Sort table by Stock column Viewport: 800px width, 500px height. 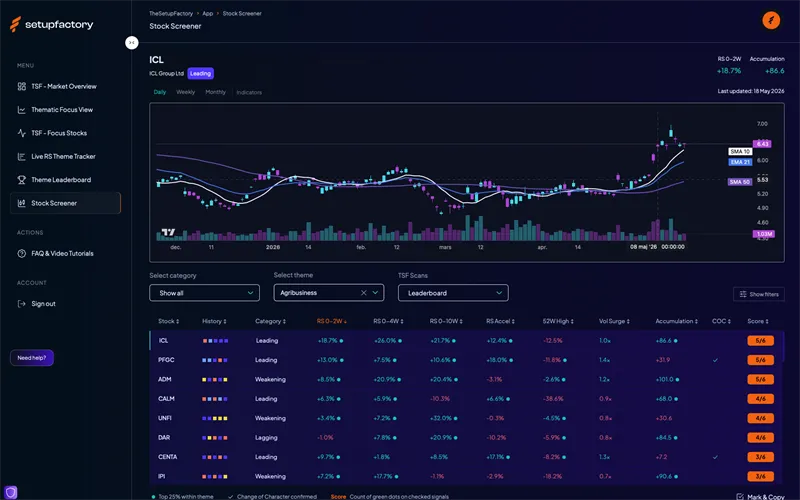pyautogui.click(x=168, y=321)
